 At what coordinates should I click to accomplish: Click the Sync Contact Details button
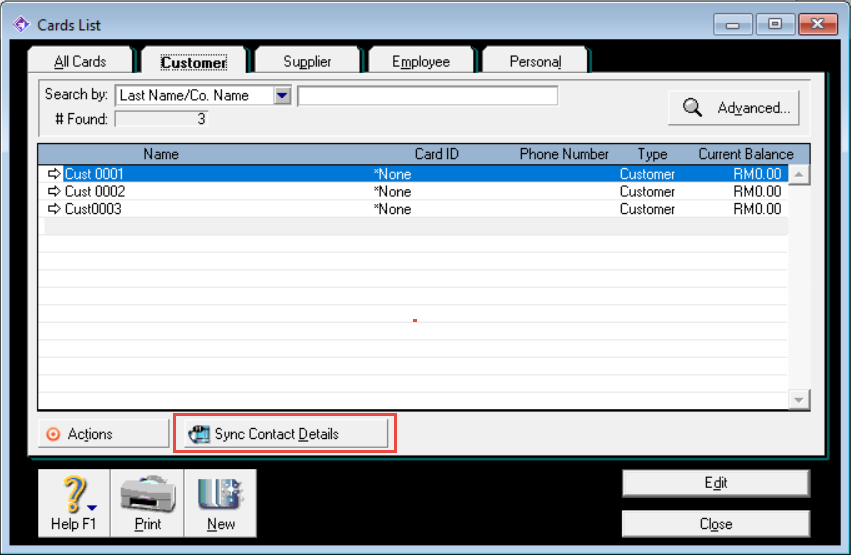[x=285, y=434]
